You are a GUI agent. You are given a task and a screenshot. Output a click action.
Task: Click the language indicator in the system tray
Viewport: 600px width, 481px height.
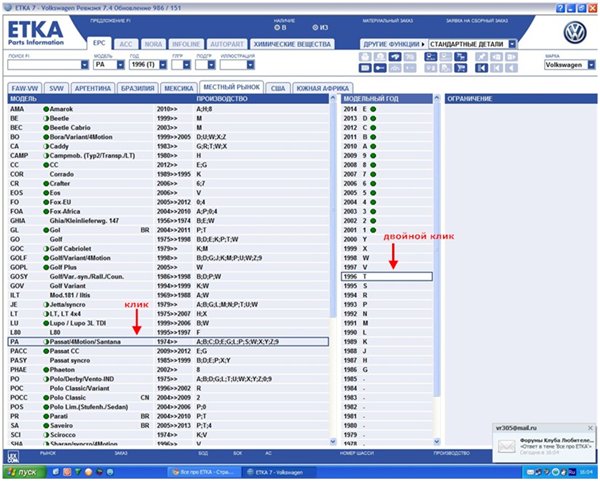(572, 472)
